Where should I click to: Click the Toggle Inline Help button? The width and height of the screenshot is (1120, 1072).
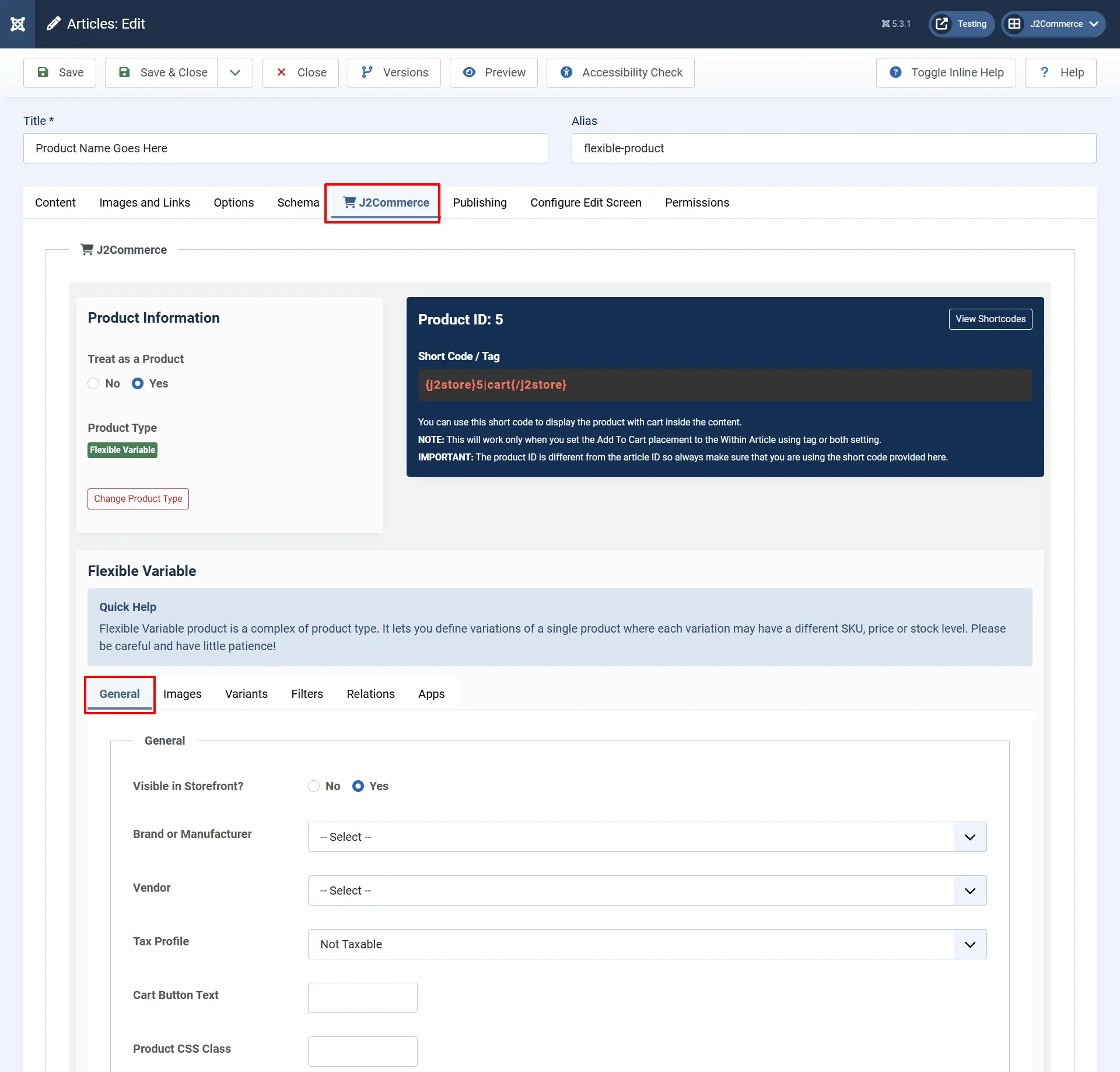pos(946,72)
